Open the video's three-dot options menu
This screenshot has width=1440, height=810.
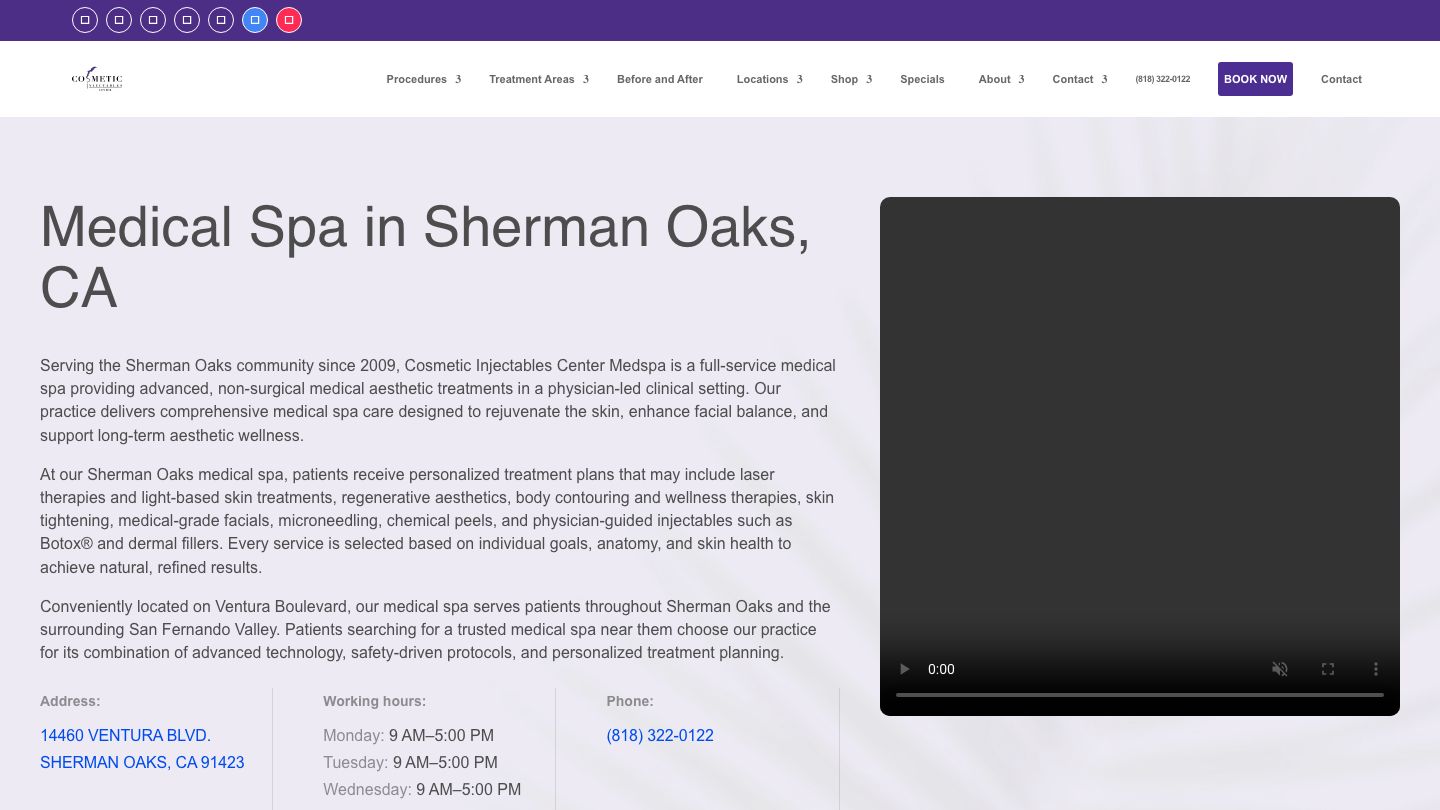1375,669
